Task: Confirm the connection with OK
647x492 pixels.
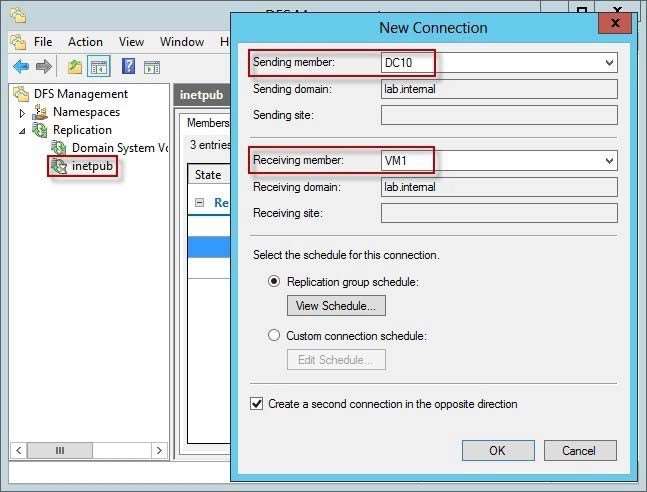Action: point(498,450)
